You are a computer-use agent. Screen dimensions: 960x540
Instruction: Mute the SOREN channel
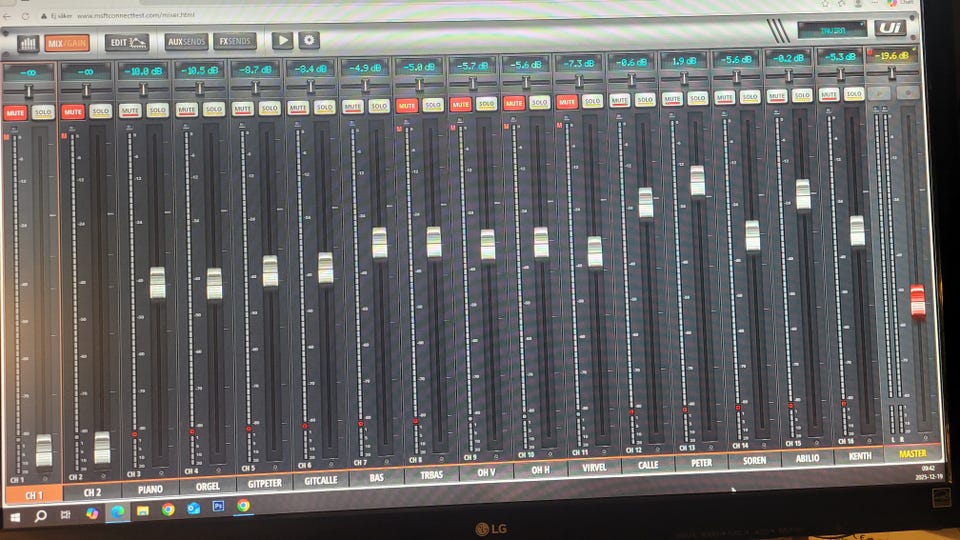724,98
